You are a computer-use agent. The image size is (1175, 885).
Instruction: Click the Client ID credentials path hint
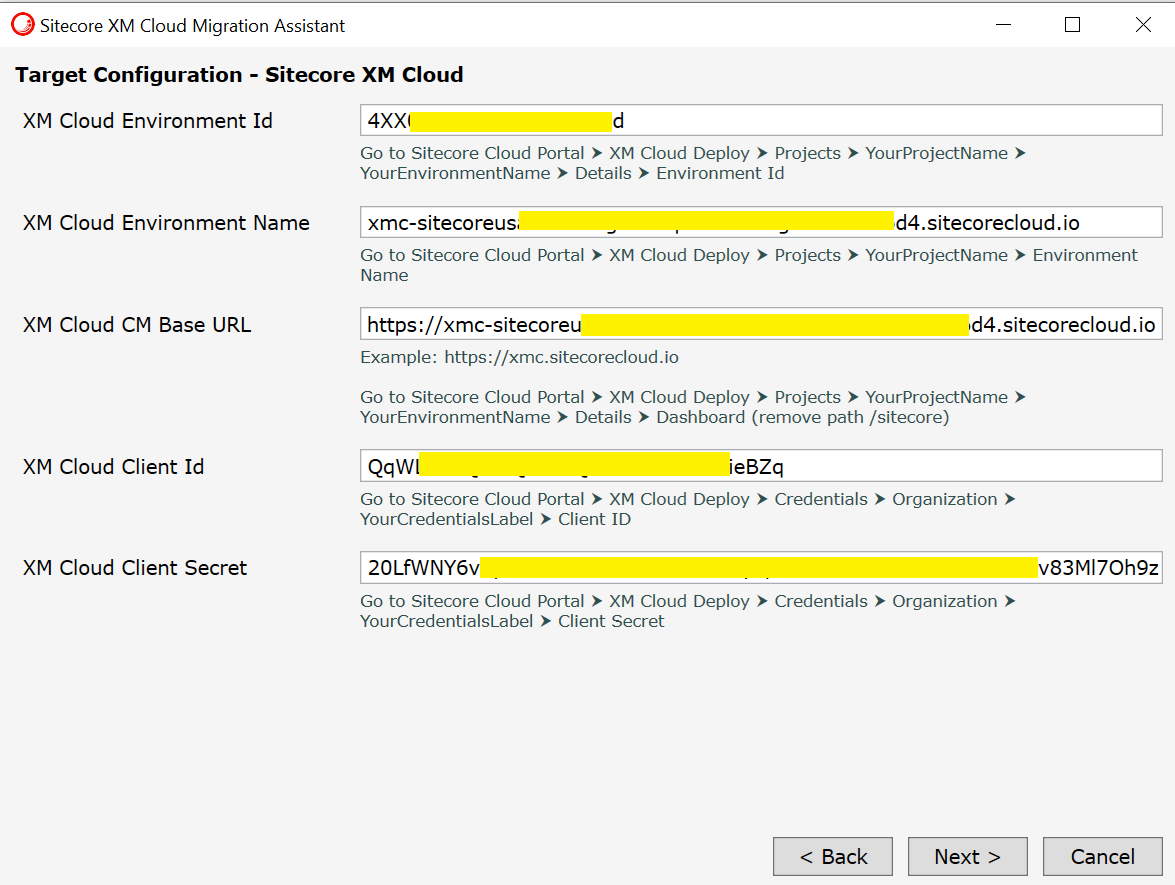point(688,509)
